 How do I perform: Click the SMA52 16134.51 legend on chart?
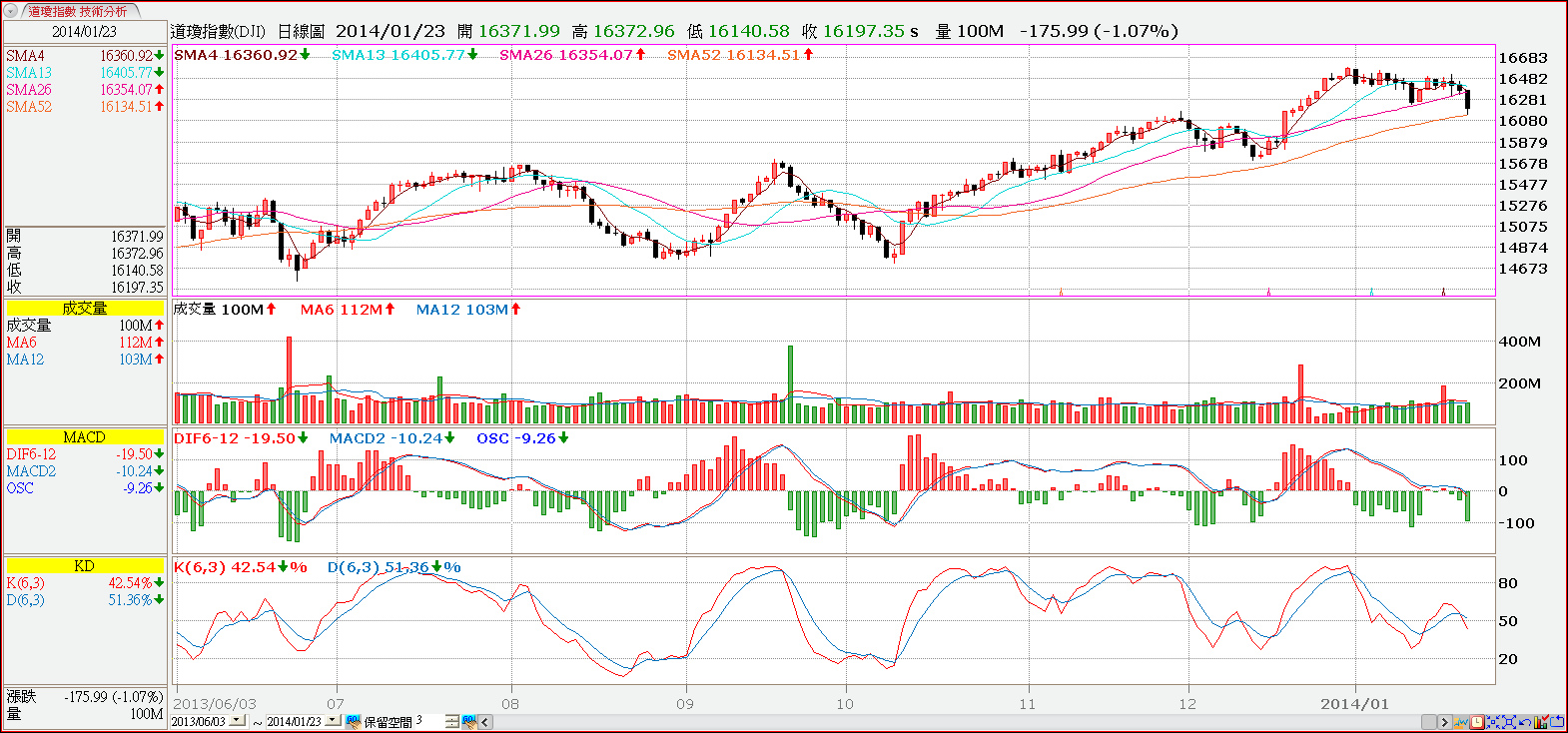(x=740, y=55)
